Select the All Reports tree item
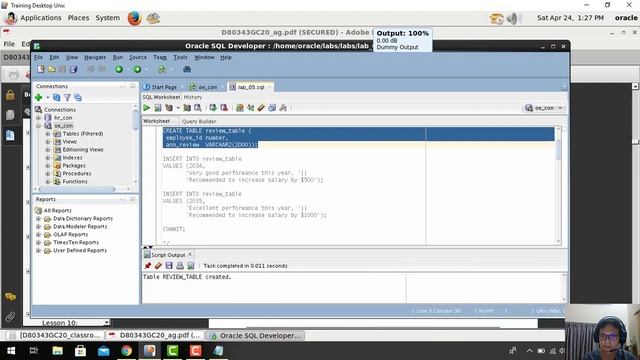 coord(58,211)
